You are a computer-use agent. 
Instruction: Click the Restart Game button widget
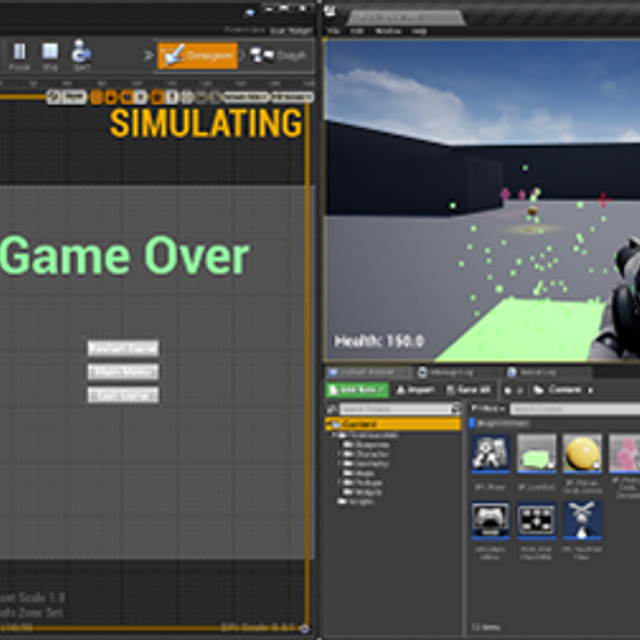point(123,349)
